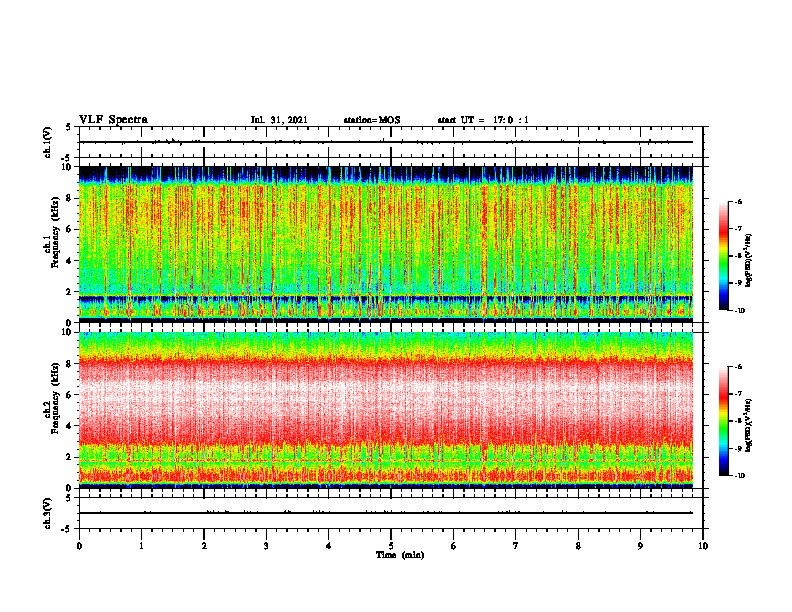Click the upper colorbar gradient for ch.1
The image size is (792, 612).
pos(724,256)
